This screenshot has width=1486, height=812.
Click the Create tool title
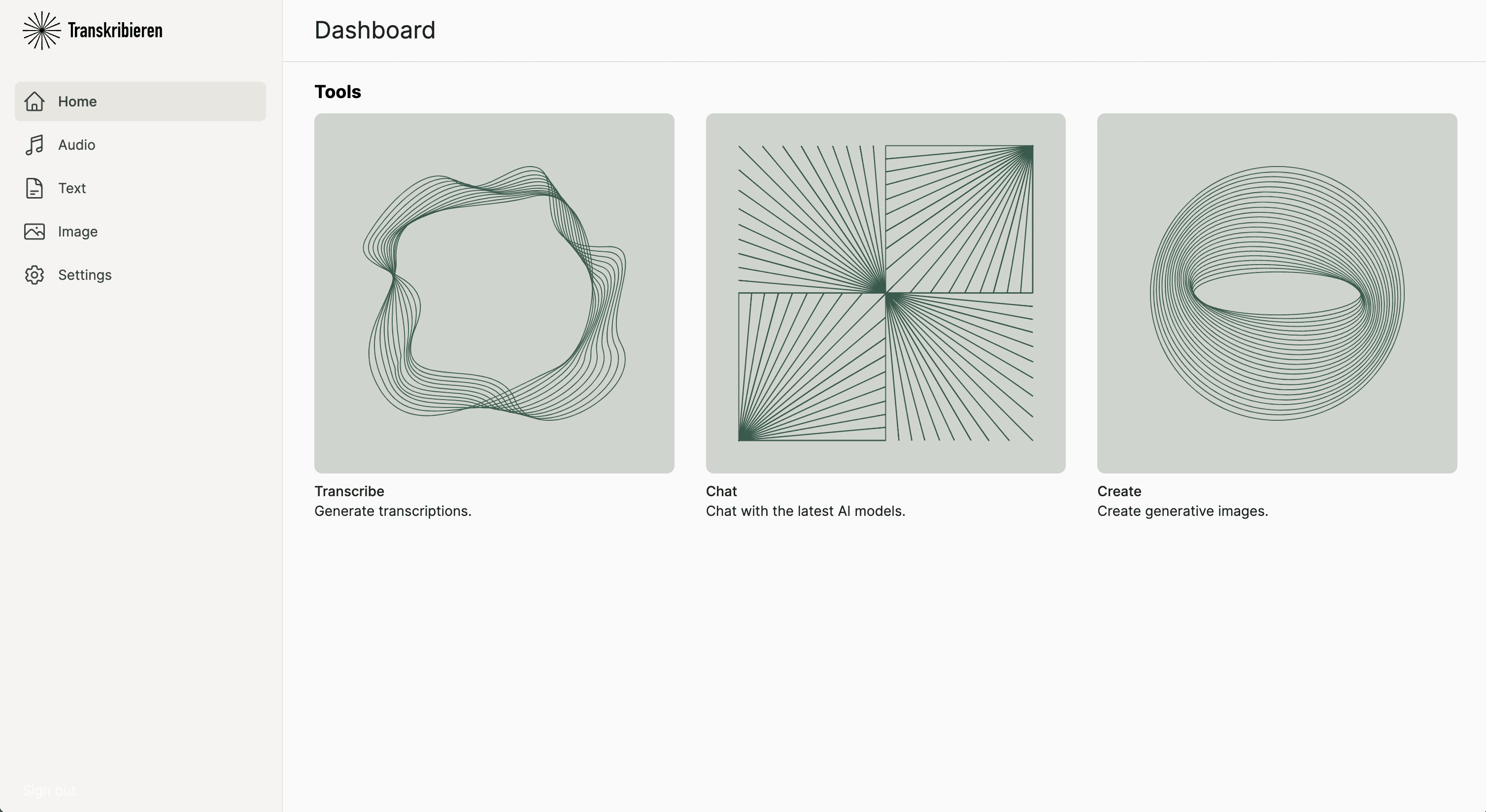point(1118,491)
